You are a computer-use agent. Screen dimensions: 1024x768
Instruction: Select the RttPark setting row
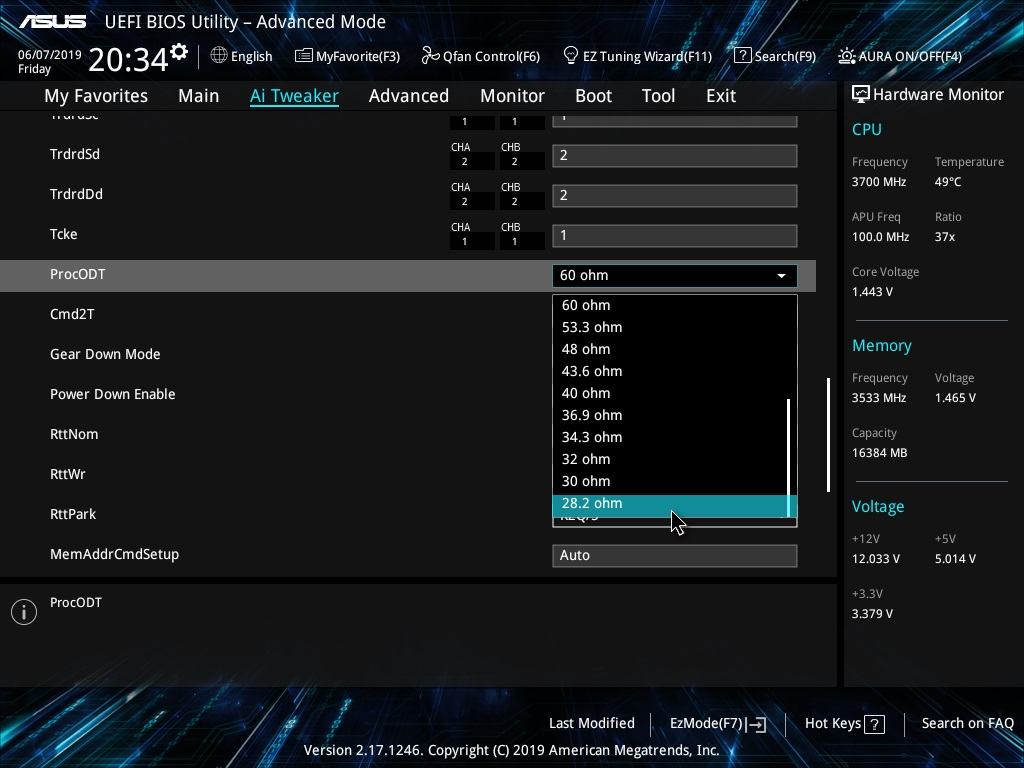point(72,514)
